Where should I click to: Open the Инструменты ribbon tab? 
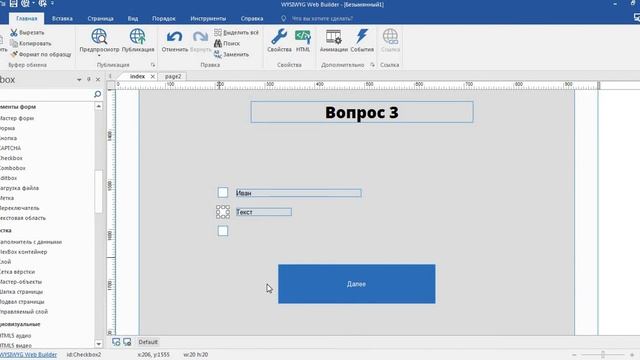(x=208, y=18)
